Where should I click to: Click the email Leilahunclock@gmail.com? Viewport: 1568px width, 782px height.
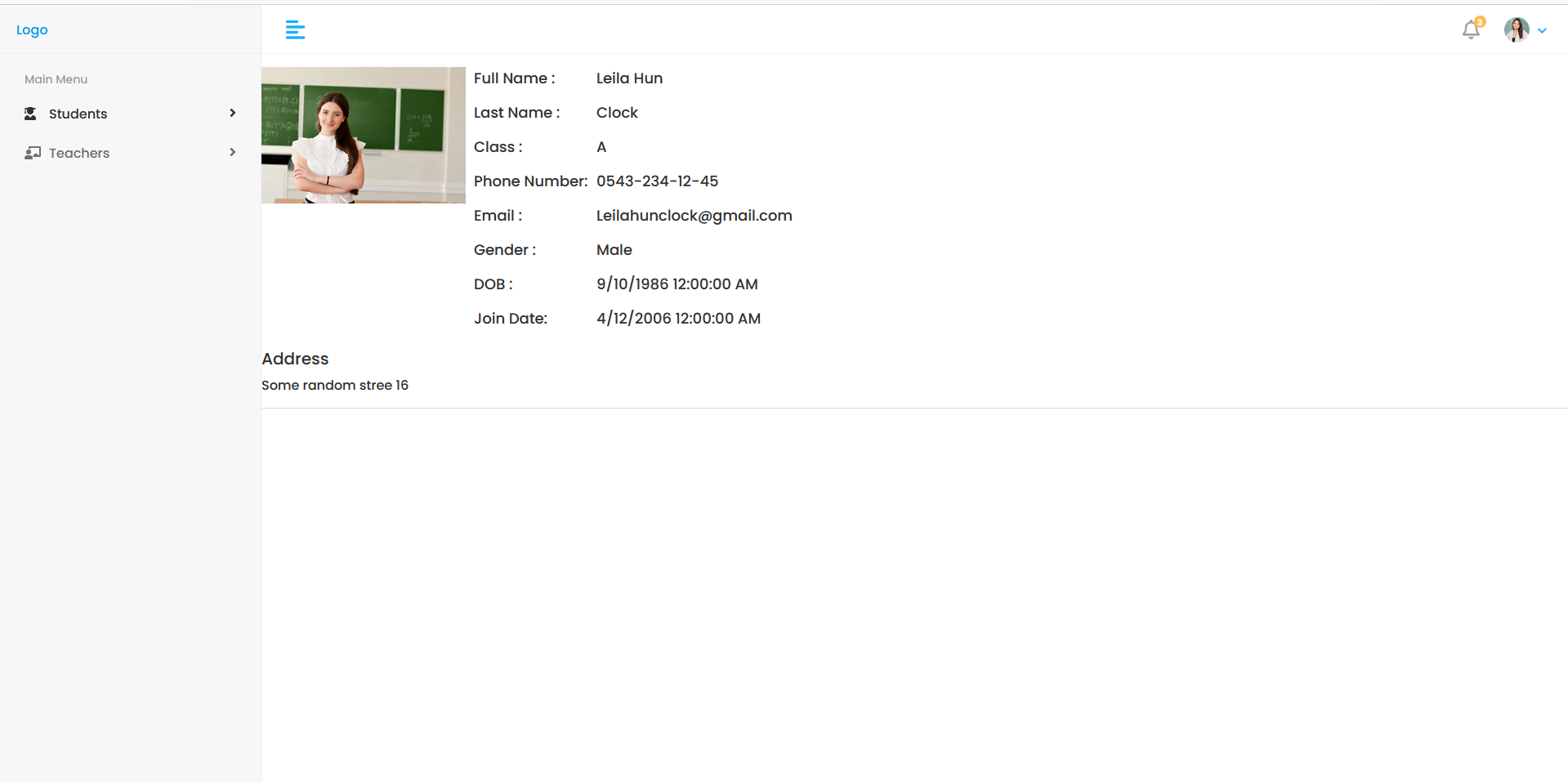(694, 215)
